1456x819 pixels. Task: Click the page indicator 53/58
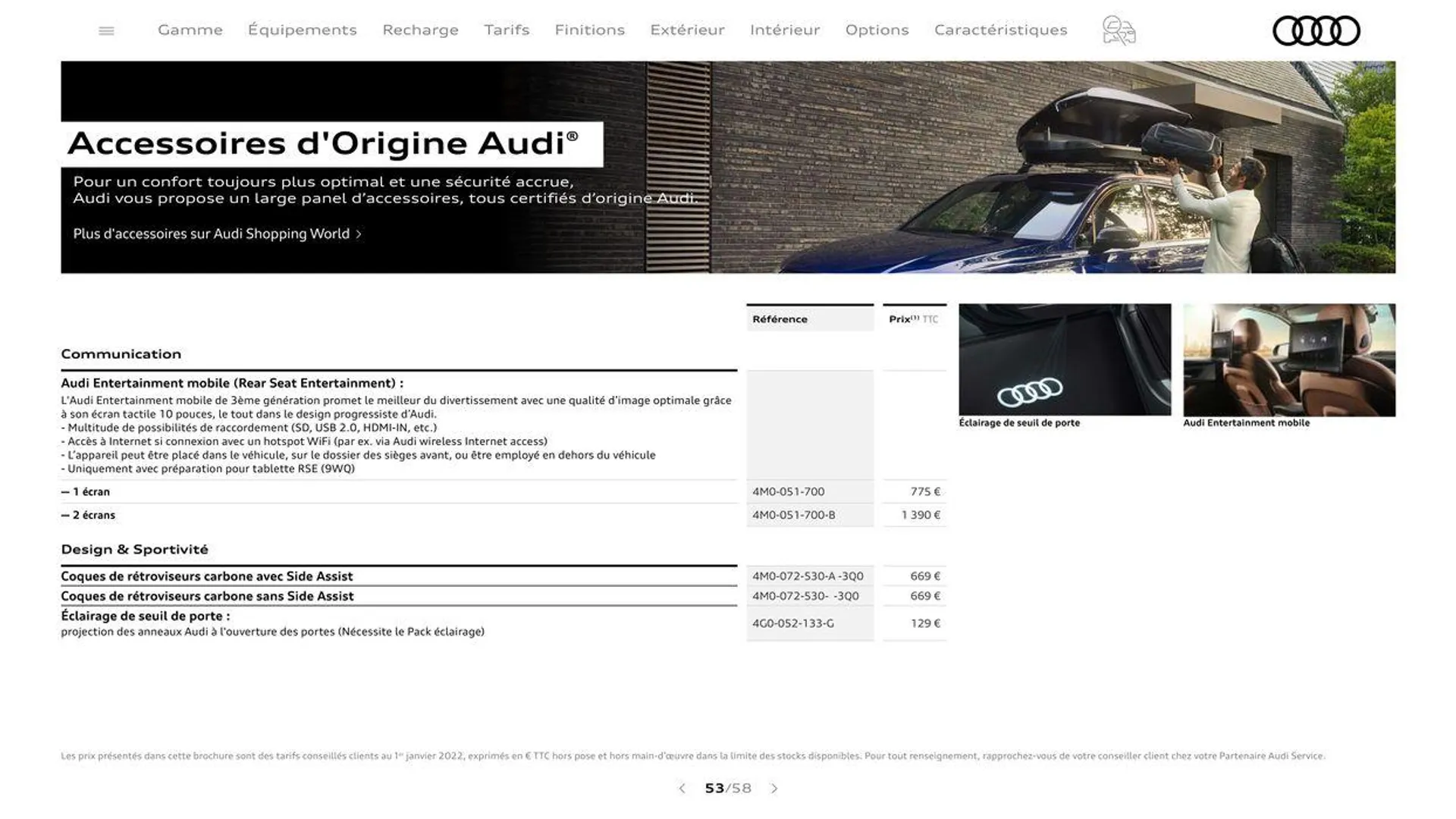pos(728,789)
